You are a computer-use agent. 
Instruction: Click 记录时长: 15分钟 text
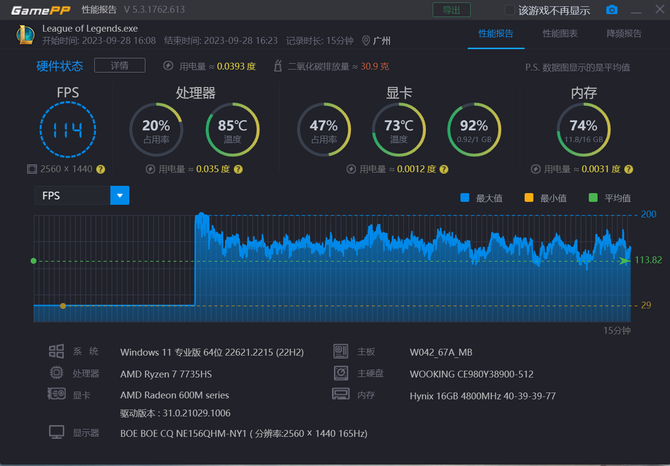pos(320,41)
